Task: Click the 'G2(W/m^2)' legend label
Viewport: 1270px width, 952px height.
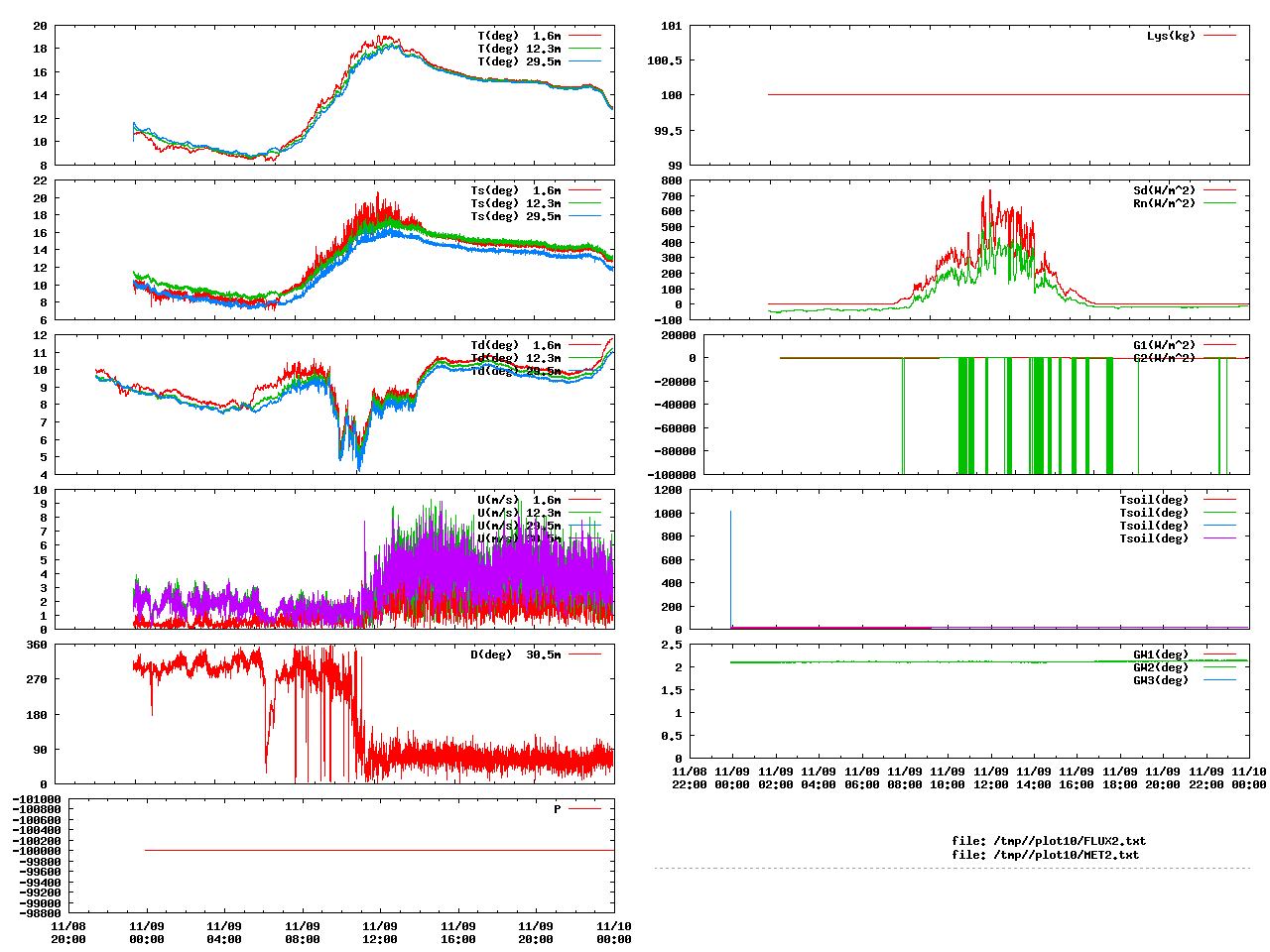Action: pos(1165,358)
